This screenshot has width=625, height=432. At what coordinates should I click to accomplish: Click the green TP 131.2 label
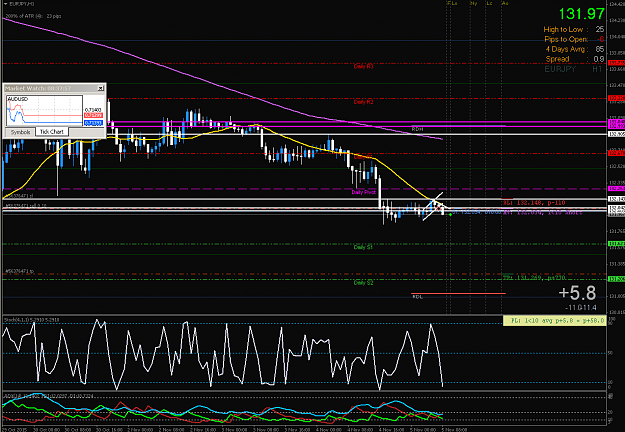(x=533, y=277)
